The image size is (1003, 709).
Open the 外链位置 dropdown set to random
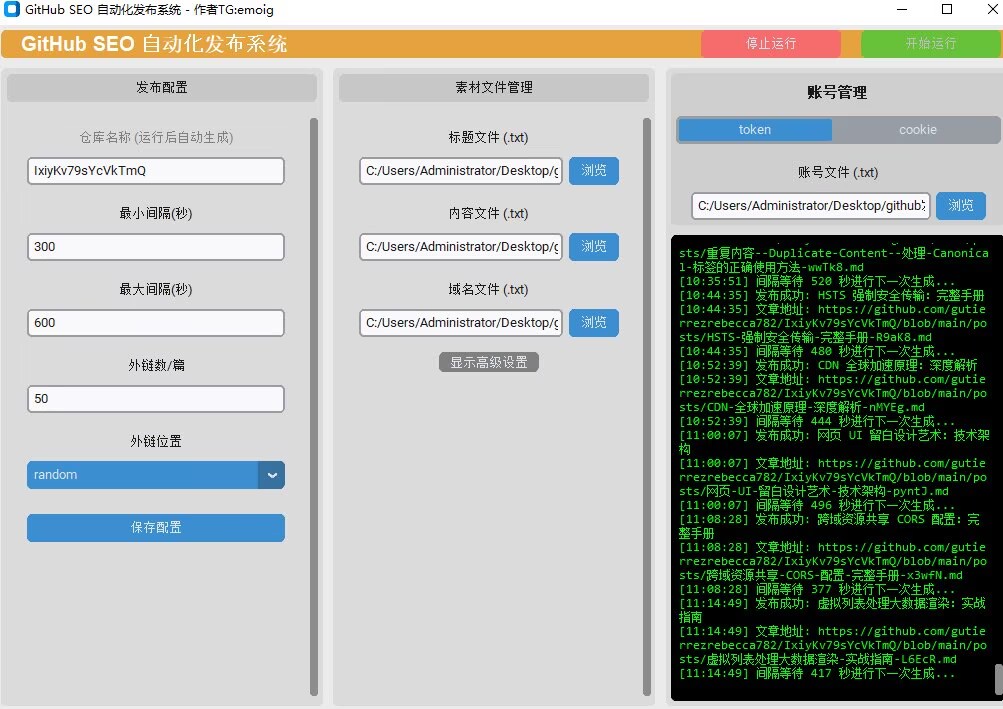point(155,475)
